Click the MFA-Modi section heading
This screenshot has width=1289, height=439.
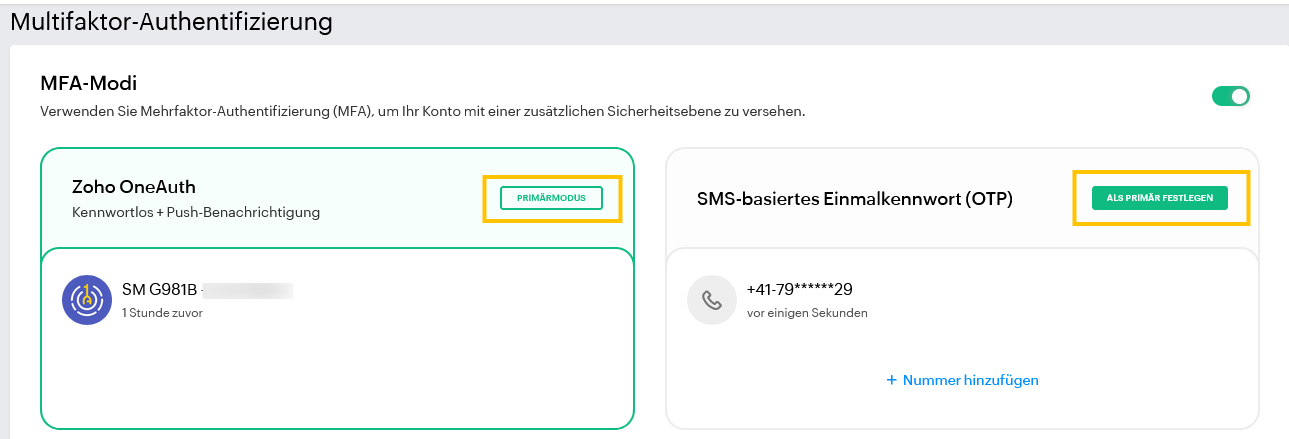click(88, 83)
